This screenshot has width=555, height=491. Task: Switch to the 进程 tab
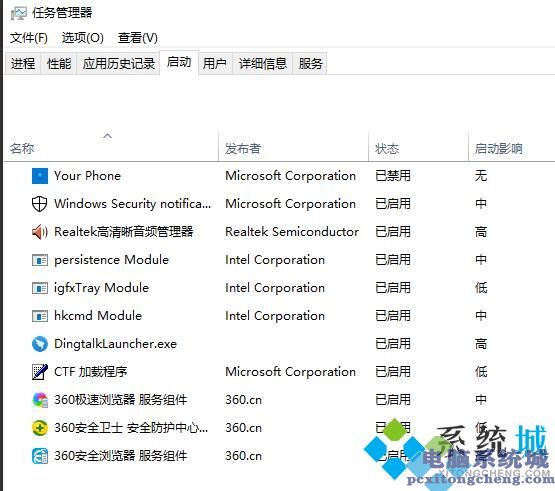(23, 64)
